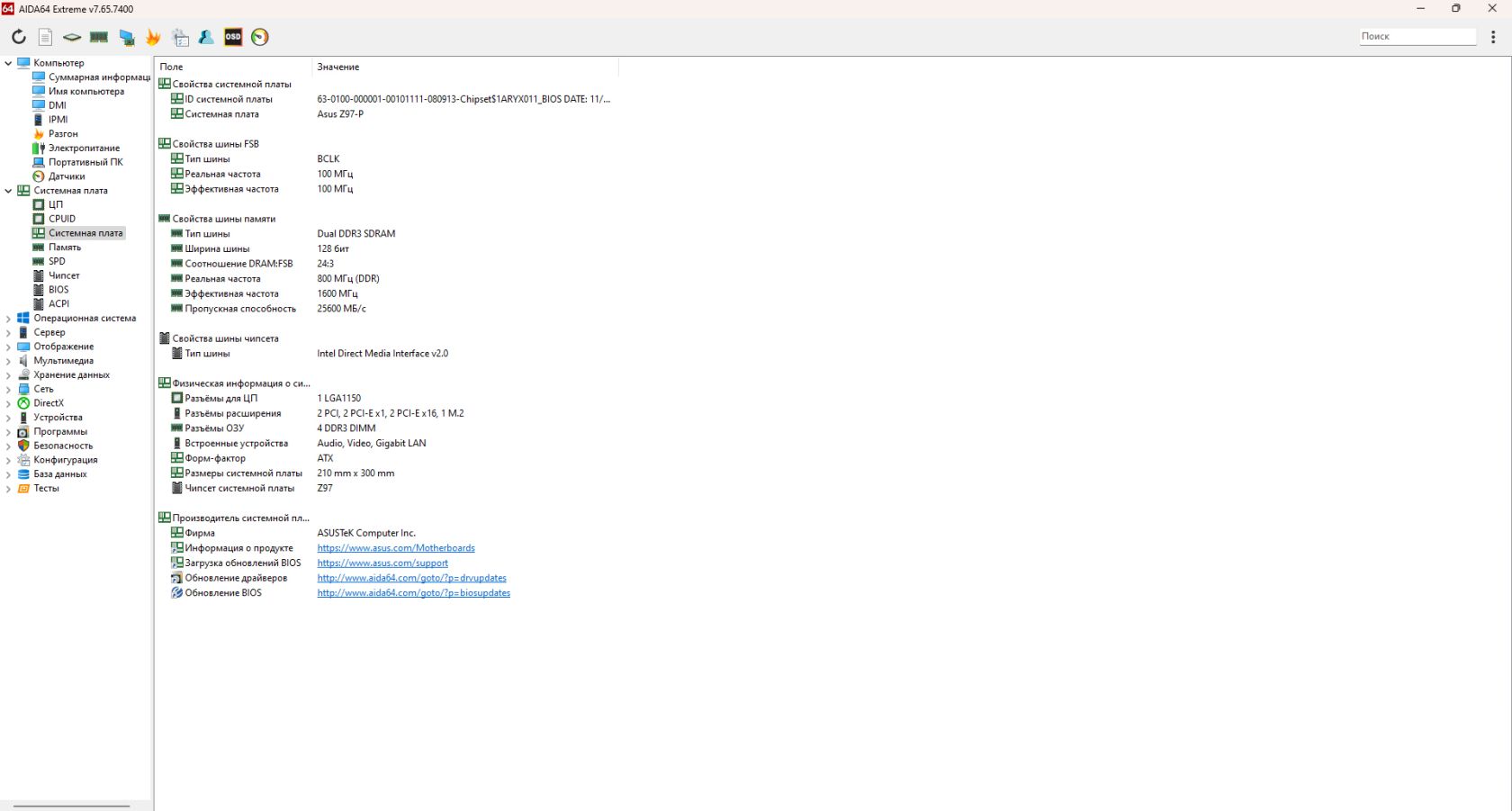Follow the biosupdates link
The image size is (1512, 811).
coord(413,593)
